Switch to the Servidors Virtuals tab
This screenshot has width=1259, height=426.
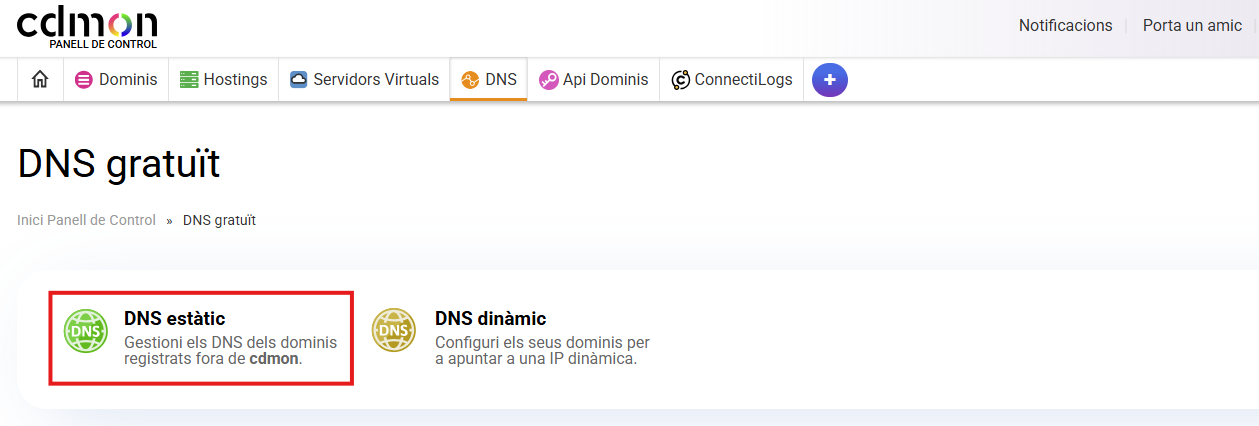coord(376,80)
